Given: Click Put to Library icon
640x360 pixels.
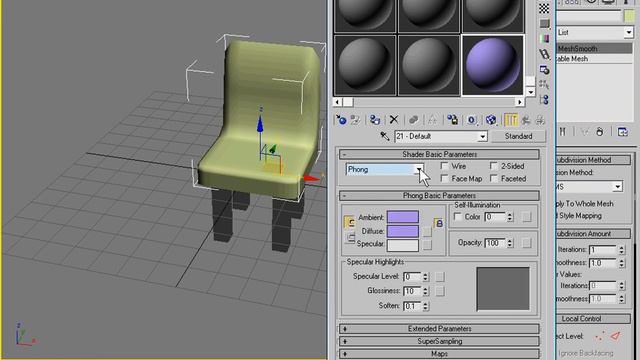Looking at the screenshot, I should click(x=452, y=120).
